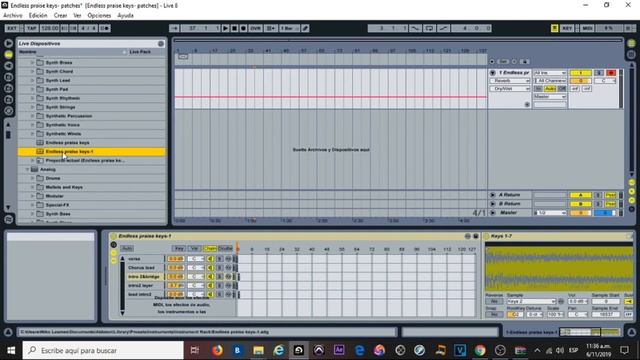The width and height of the screenshot is (640, 360).
Task: Expand the Synth Brass folder
Action: 32,62
